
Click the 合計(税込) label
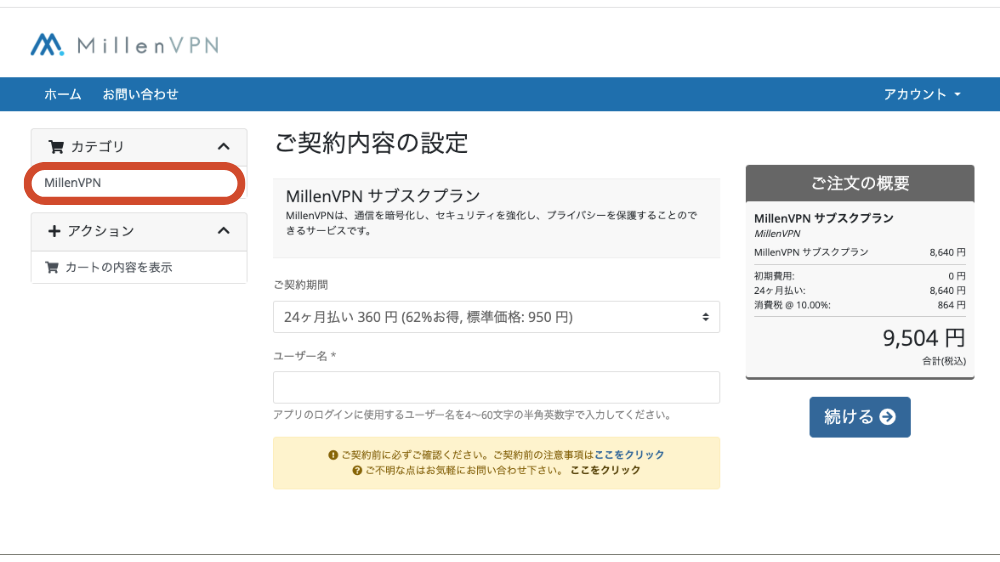coord(944,361)
